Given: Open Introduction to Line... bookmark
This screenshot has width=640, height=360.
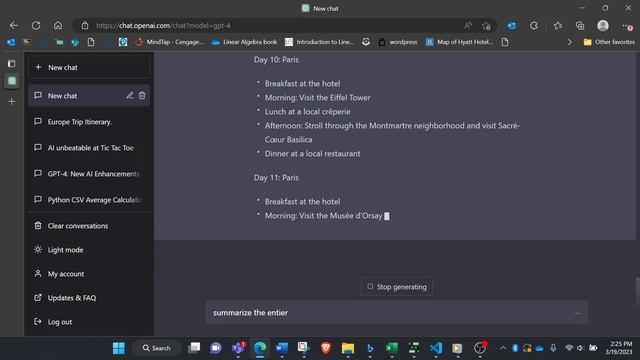Looking at the screenshot, I should pos(319,42).
